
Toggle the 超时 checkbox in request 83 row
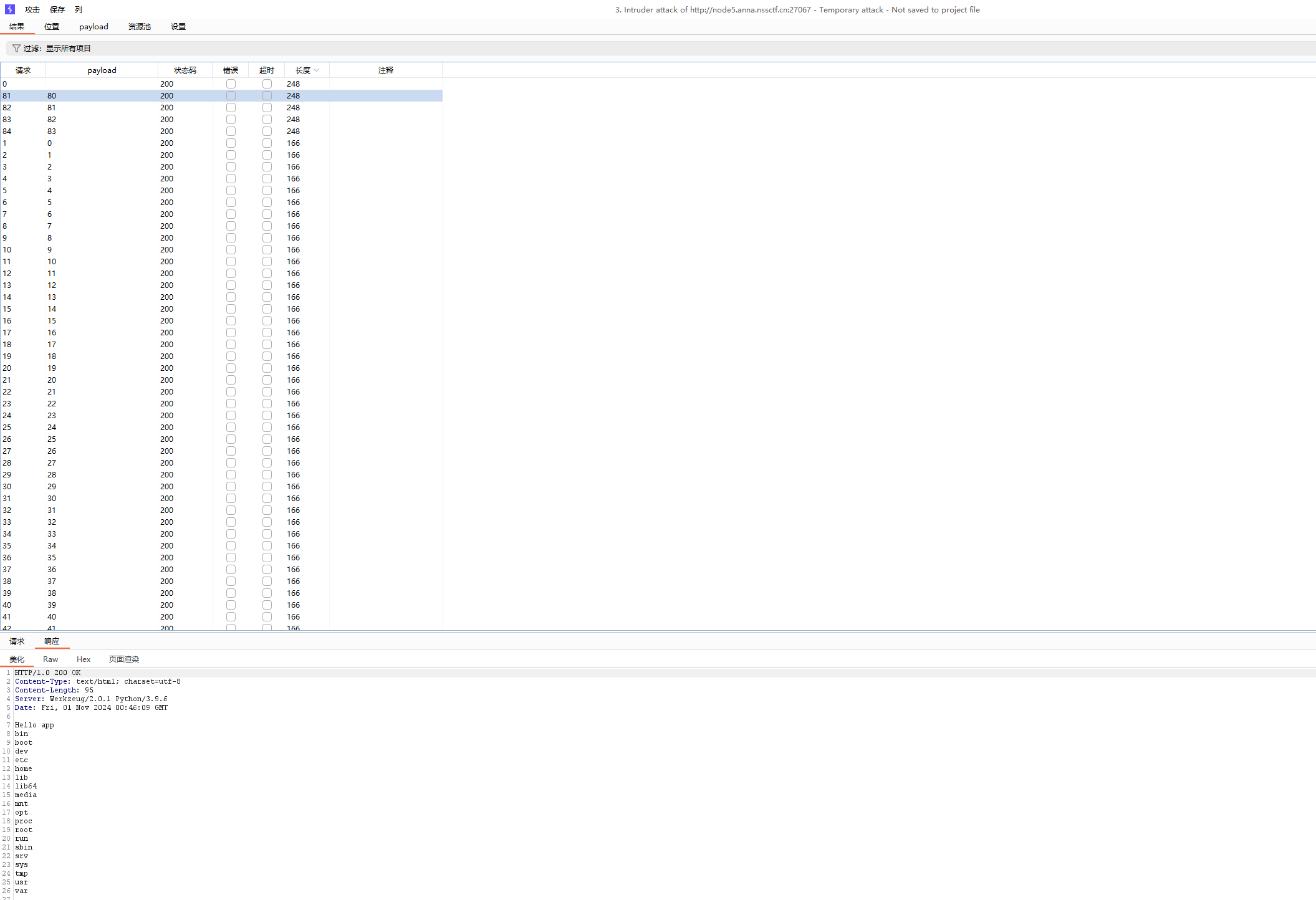(267, 119)
